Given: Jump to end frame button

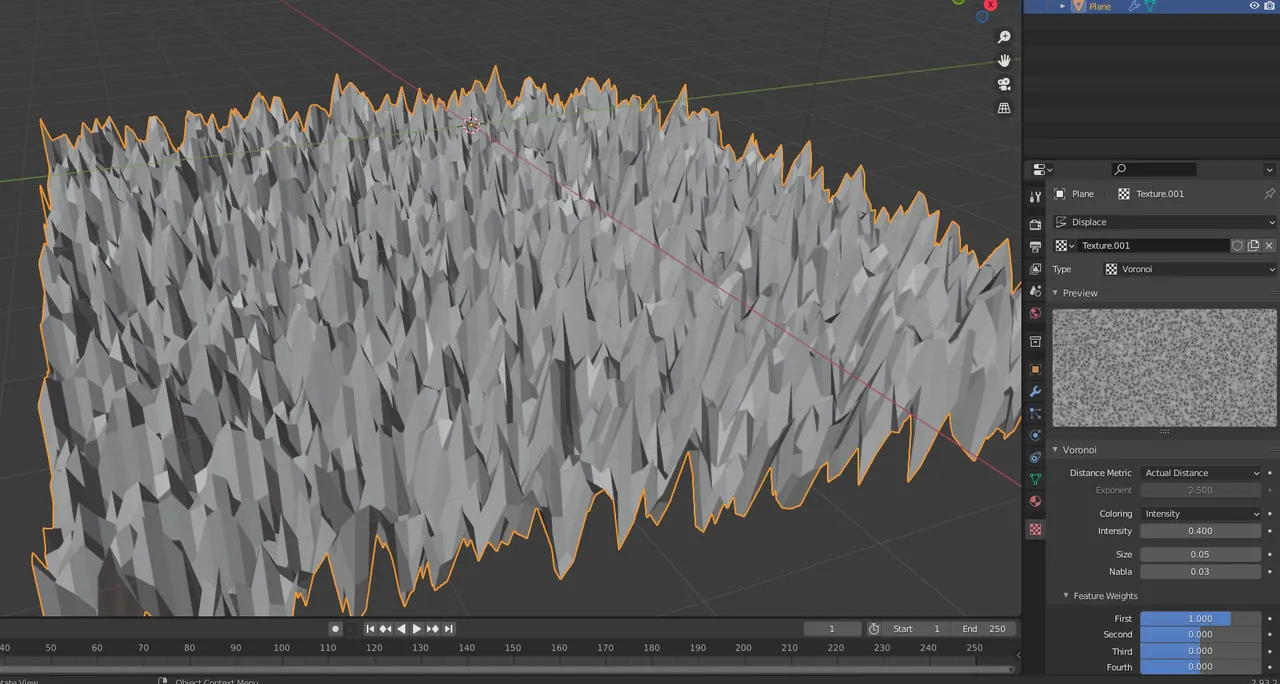Looking at the screenshot, I should [449, 629].
